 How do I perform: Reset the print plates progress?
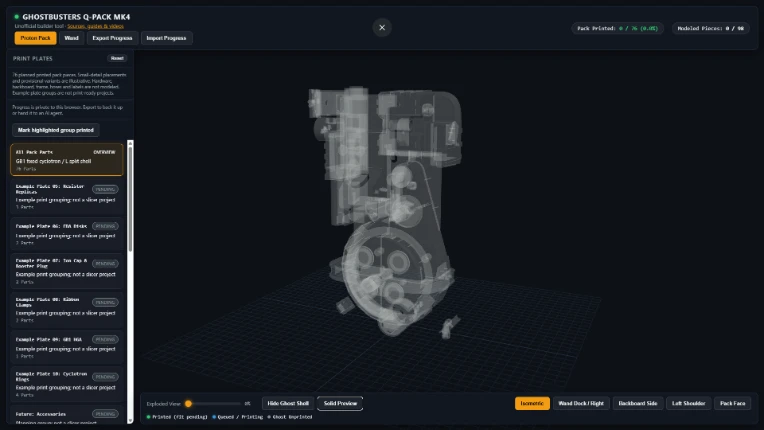click(x=117, y=58)
